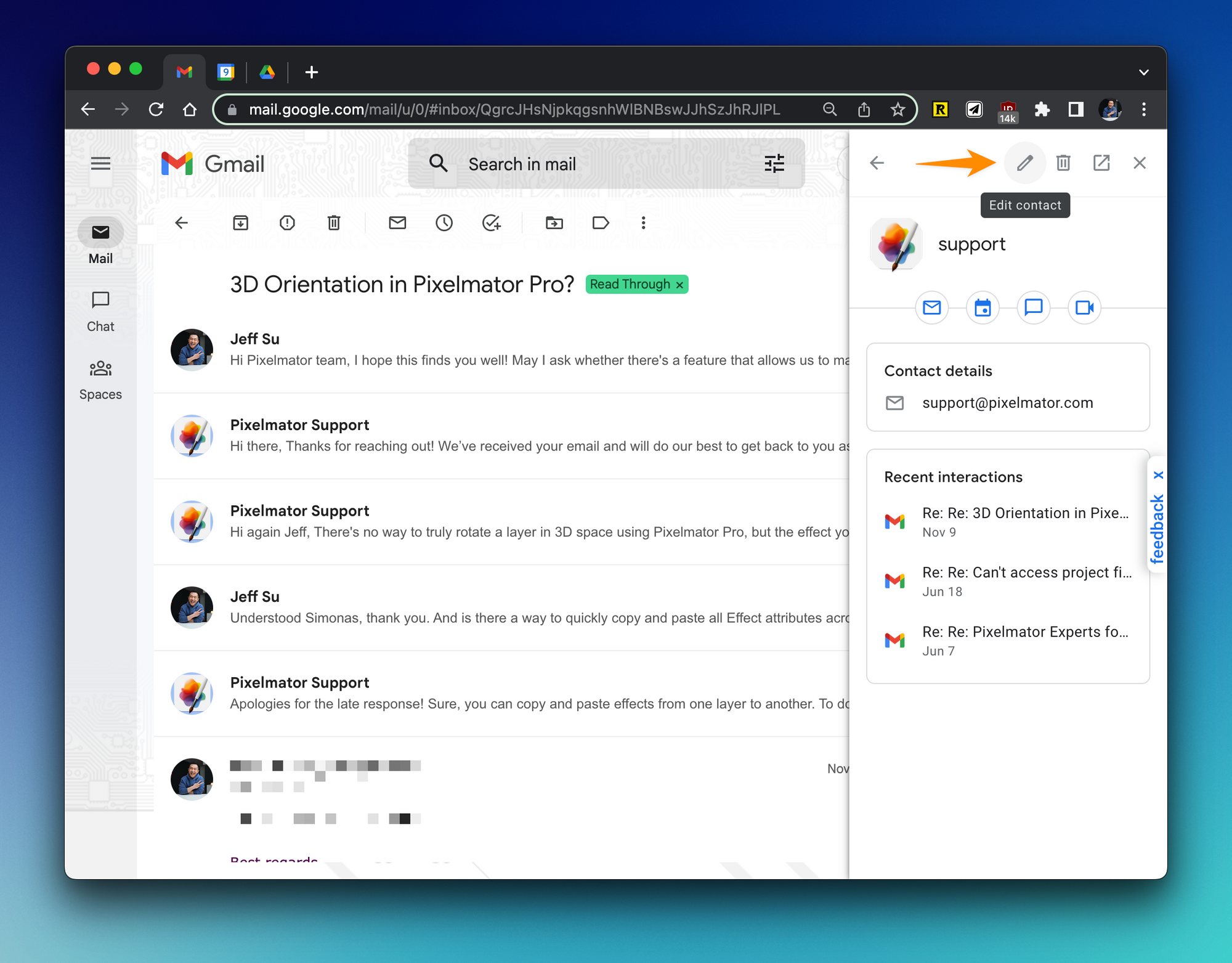Open 'Re: Re: Pixelmator Experts fo...' interaction
The image size is (1232, 963).
tap(1008, 641)
